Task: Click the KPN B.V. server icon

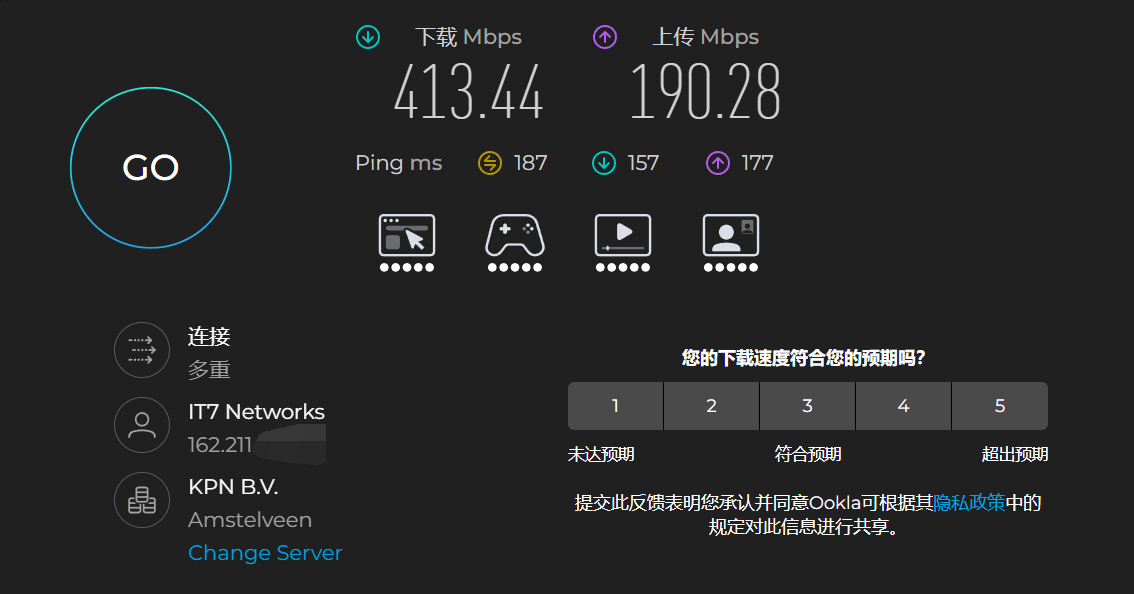Action: (x=142, y=500)
